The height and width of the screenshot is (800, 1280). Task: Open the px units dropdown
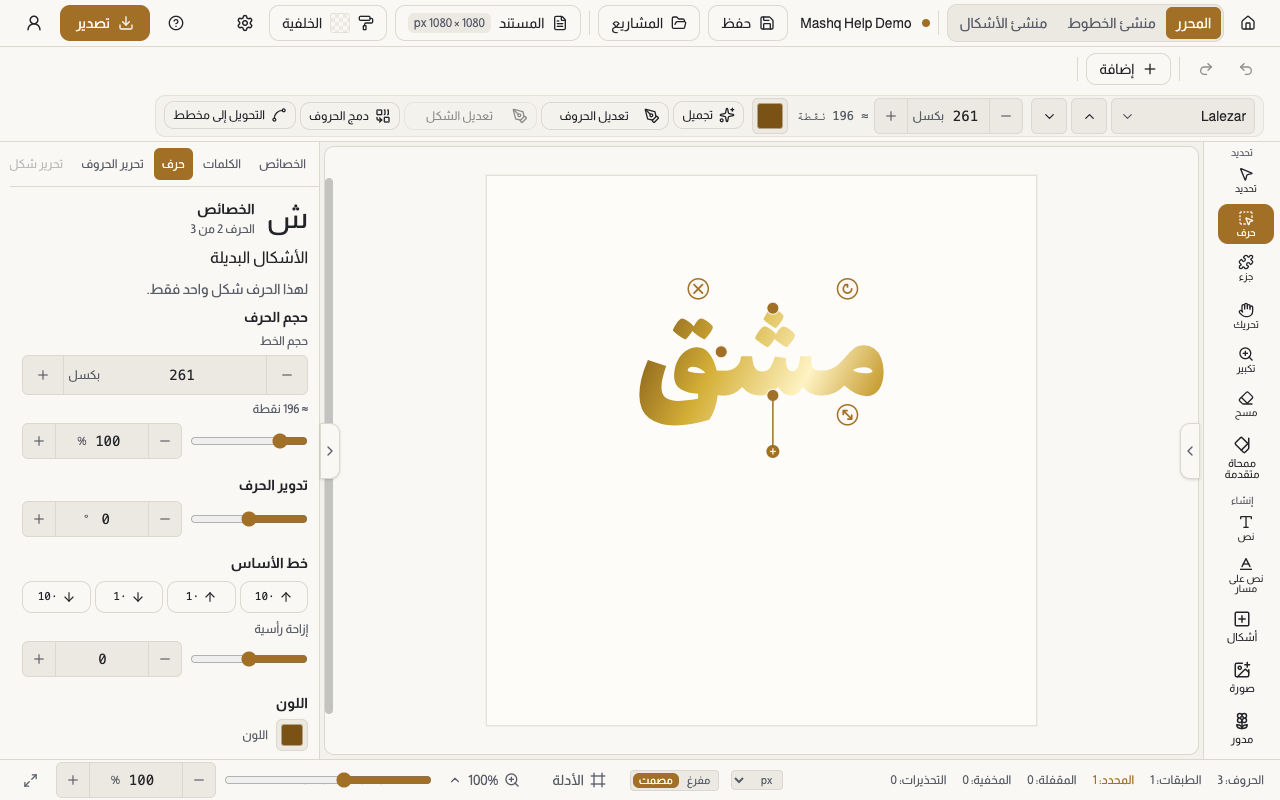pos(757,780)
